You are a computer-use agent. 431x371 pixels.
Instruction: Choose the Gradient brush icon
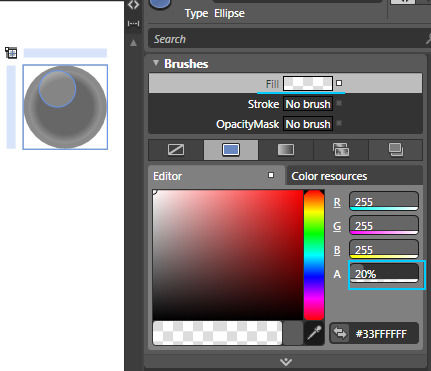[x=286, y=150]
